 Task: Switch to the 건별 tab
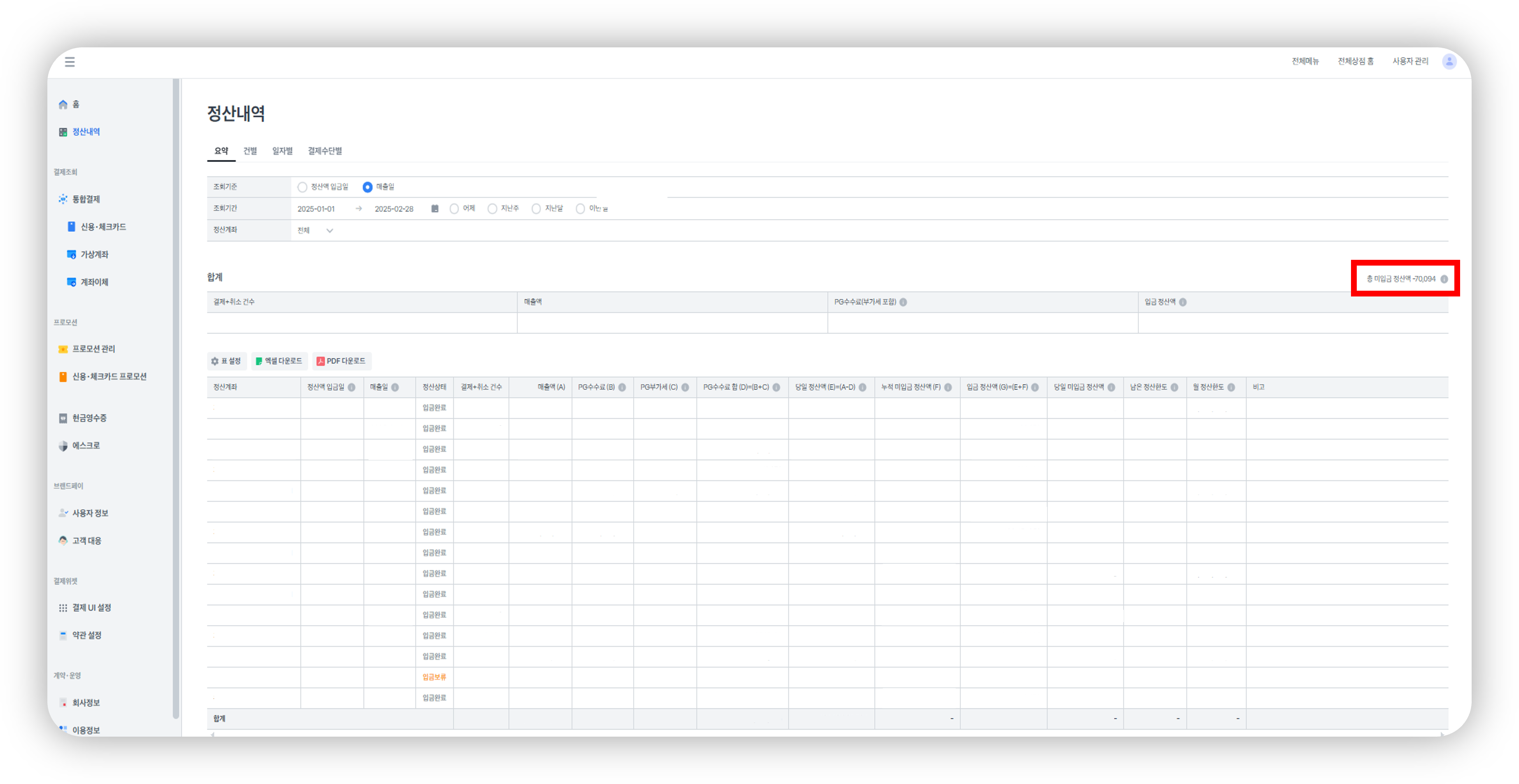click(250, 151)
